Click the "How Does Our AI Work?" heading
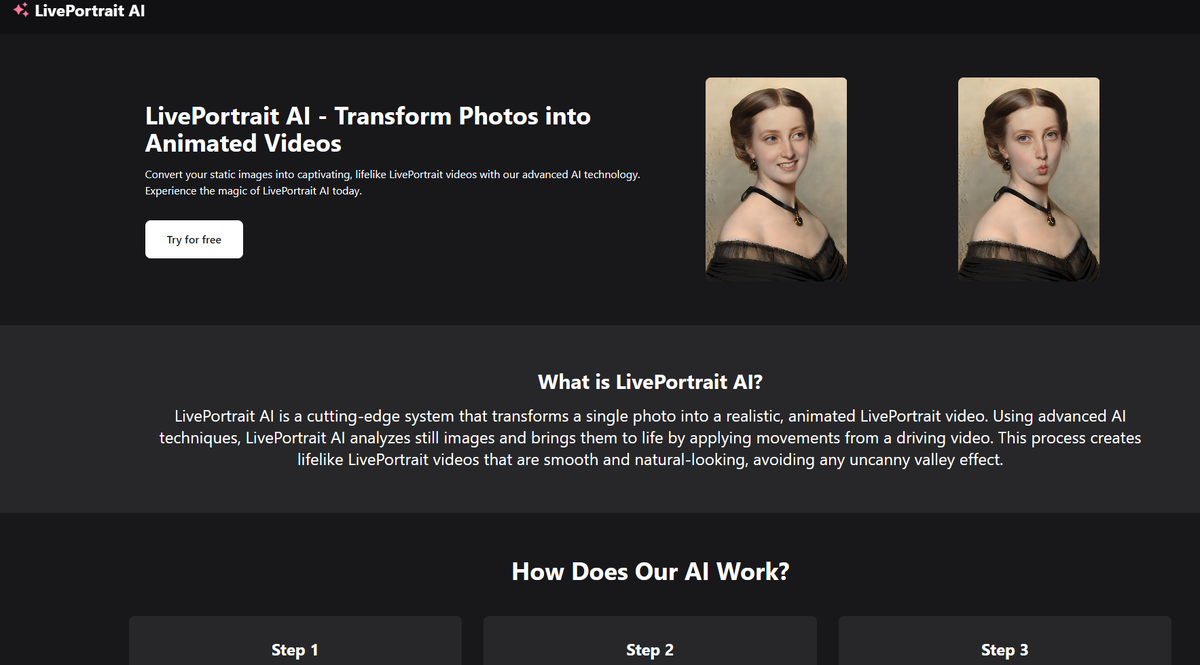The height and width of the screenshot is (665, 1200). (650, 572)
